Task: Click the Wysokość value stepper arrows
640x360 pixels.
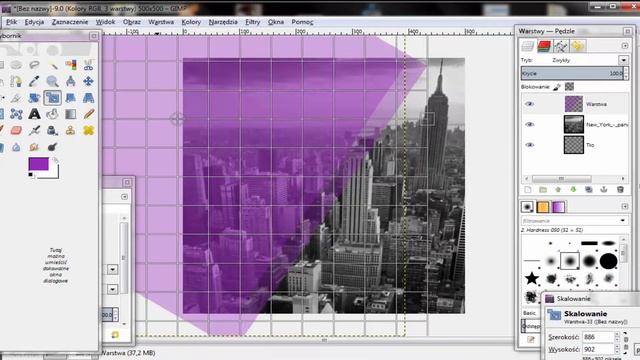Action: pos(617,349)
